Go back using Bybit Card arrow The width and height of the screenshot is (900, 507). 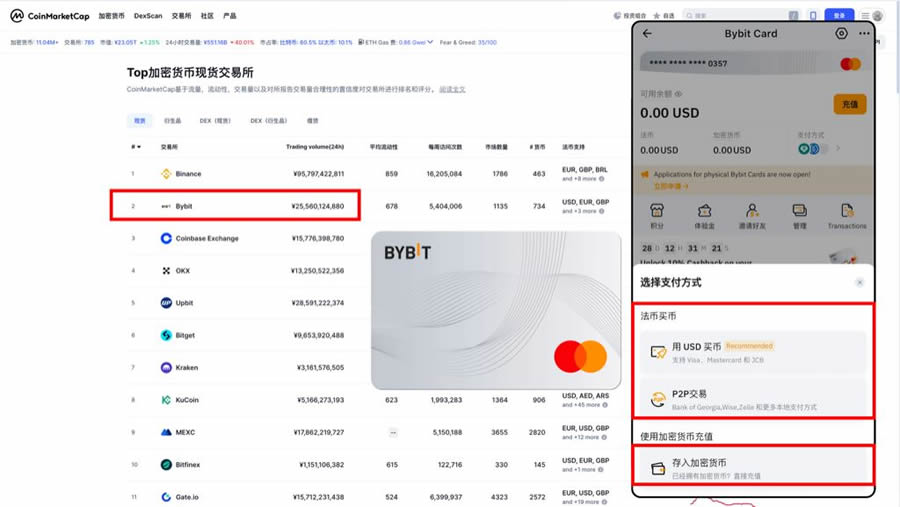tap(647, 33)
